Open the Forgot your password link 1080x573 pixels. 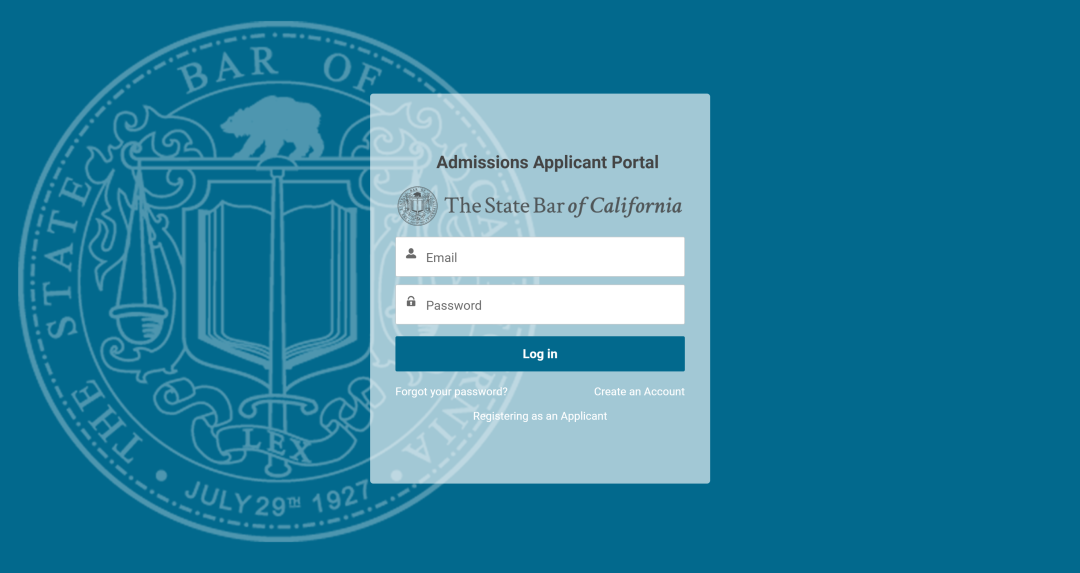(x=451, y=391)
